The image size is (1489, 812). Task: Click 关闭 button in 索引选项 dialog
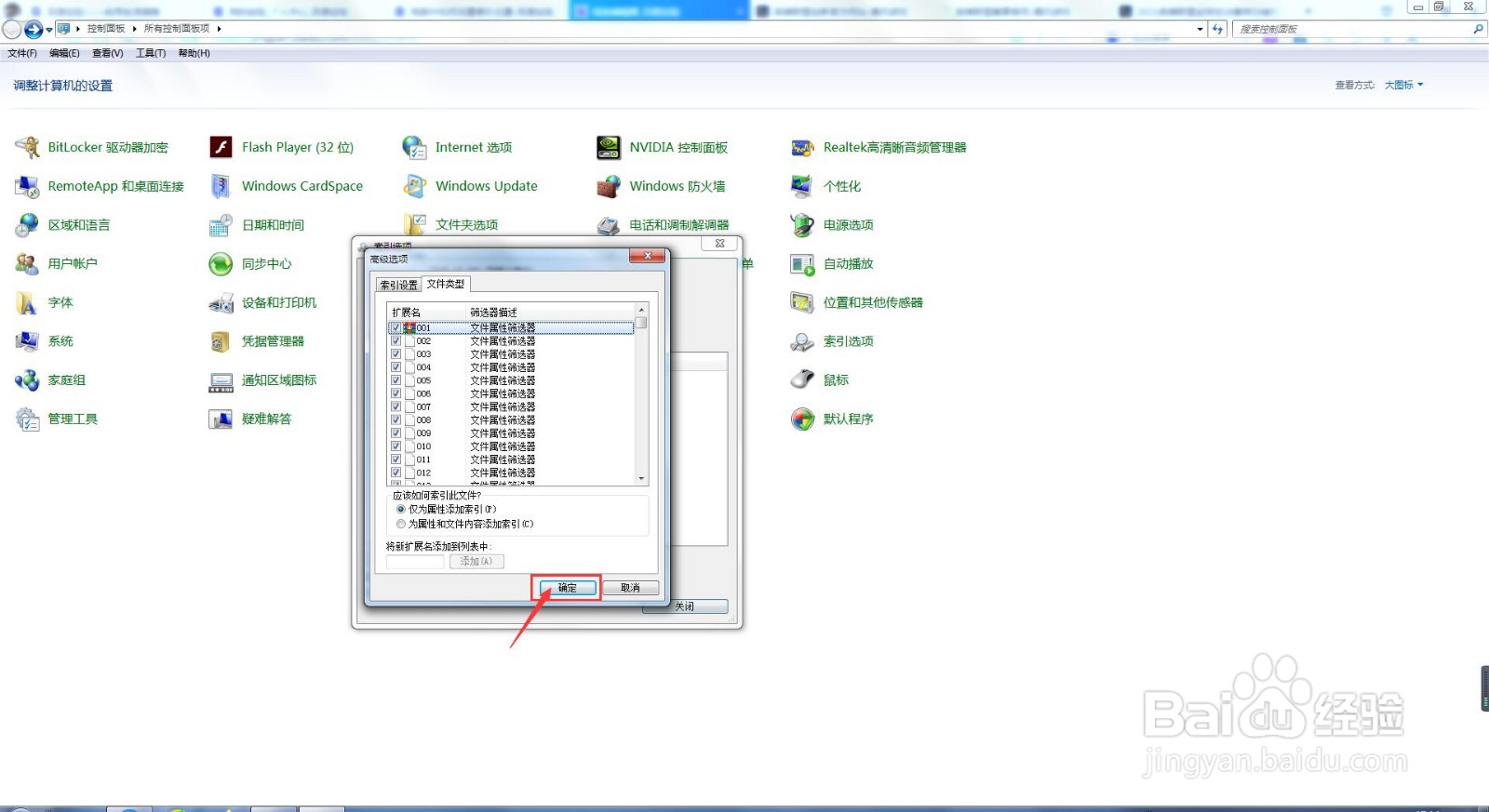(x=685, y=606)
